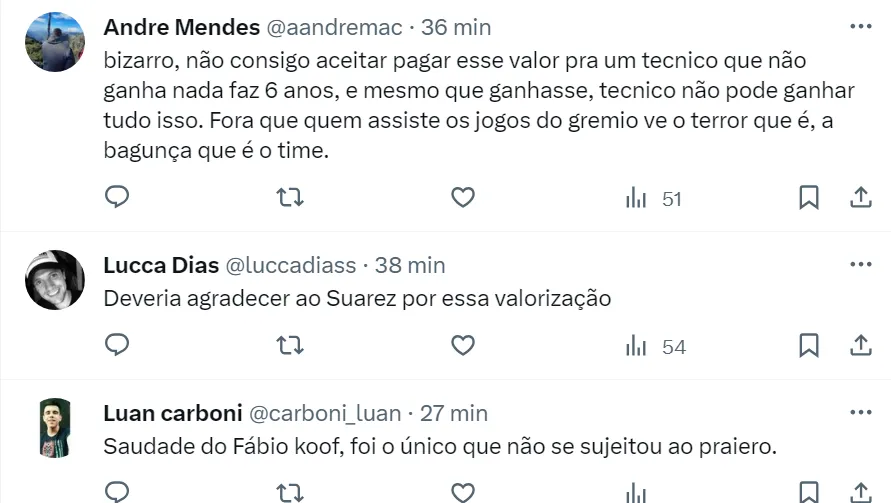Share Andre Mendes' tweet

point(860,198)
